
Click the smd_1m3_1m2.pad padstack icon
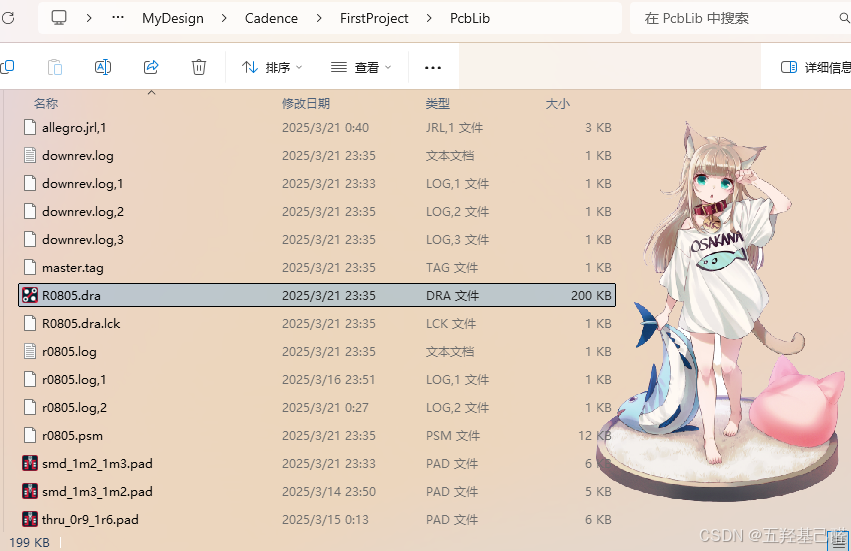coord(30,492)
